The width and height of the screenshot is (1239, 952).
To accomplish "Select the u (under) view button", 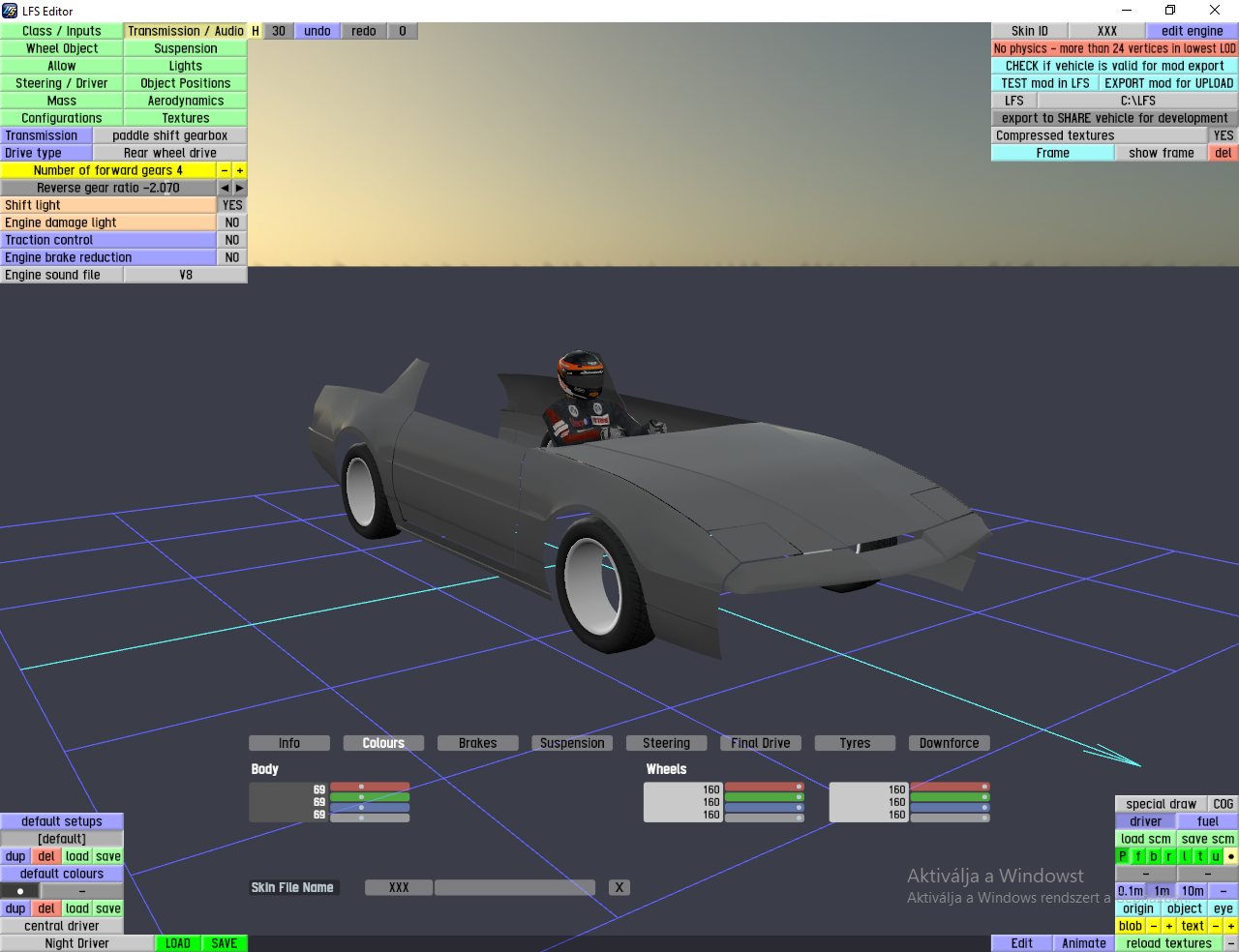I will (1216, 856).
